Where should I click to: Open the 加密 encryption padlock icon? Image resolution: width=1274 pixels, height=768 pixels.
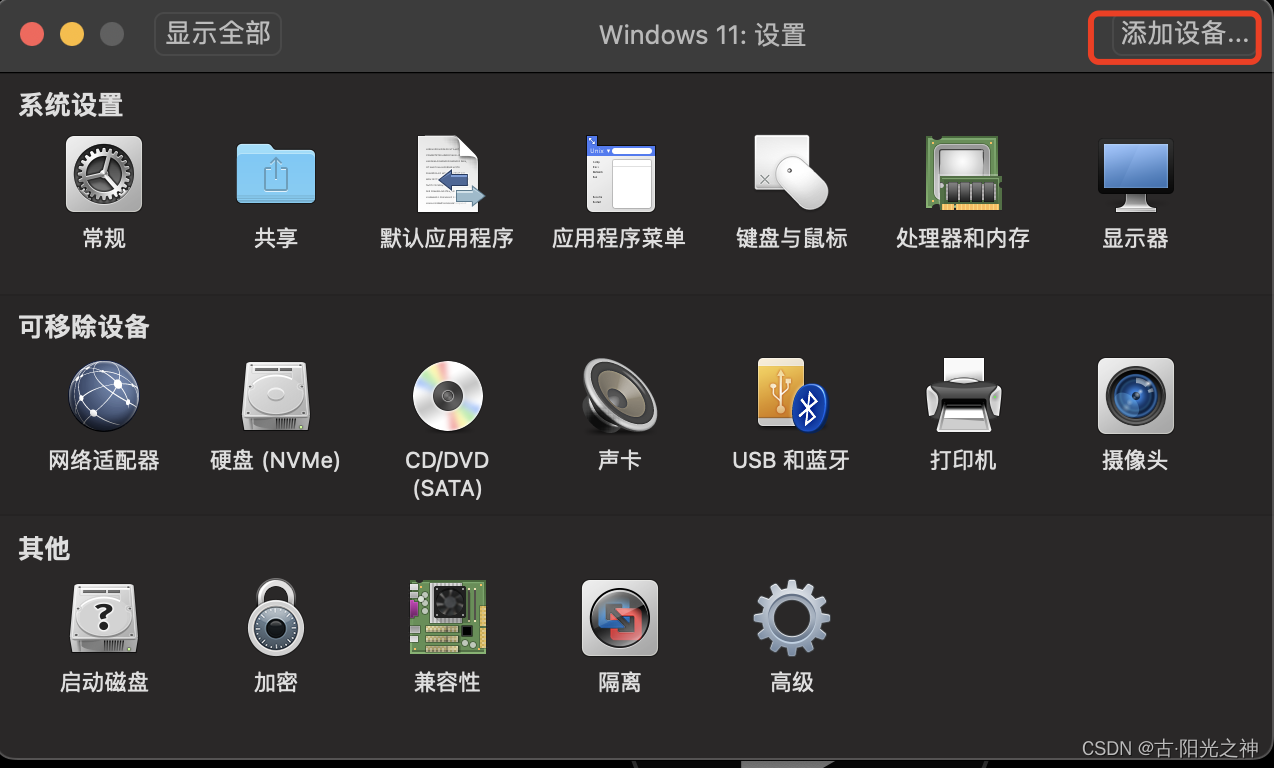click(x=275, y=618)
